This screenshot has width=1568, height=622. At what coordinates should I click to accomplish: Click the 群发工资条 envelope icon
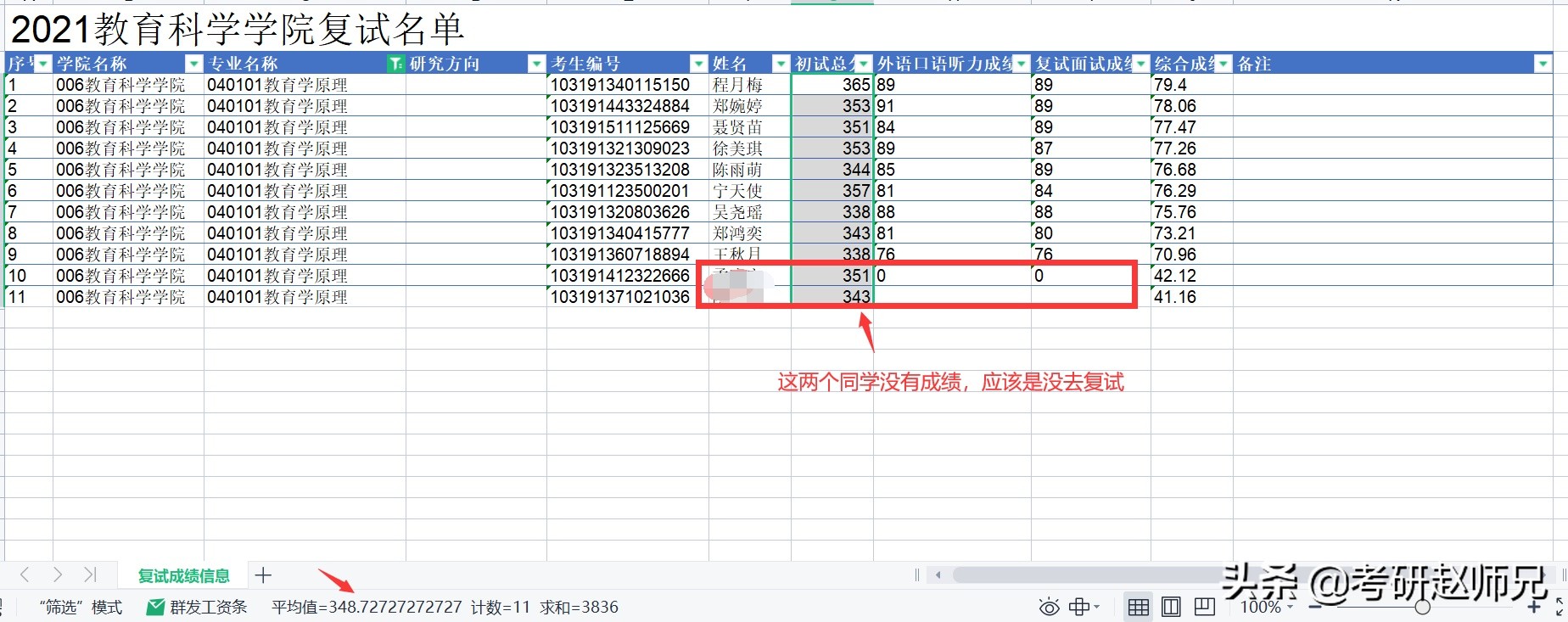click(155, 607)
